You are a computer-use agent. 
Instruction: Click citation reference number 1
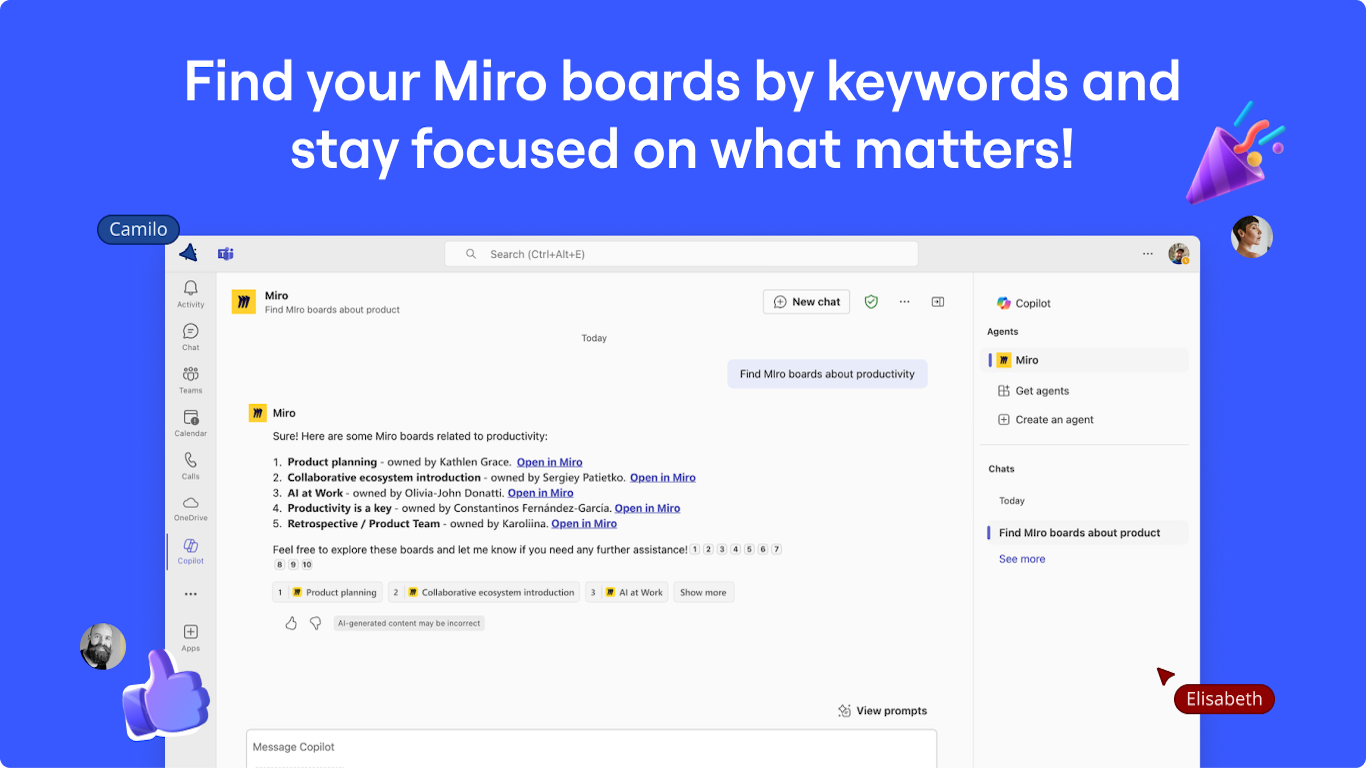(695, 549)
